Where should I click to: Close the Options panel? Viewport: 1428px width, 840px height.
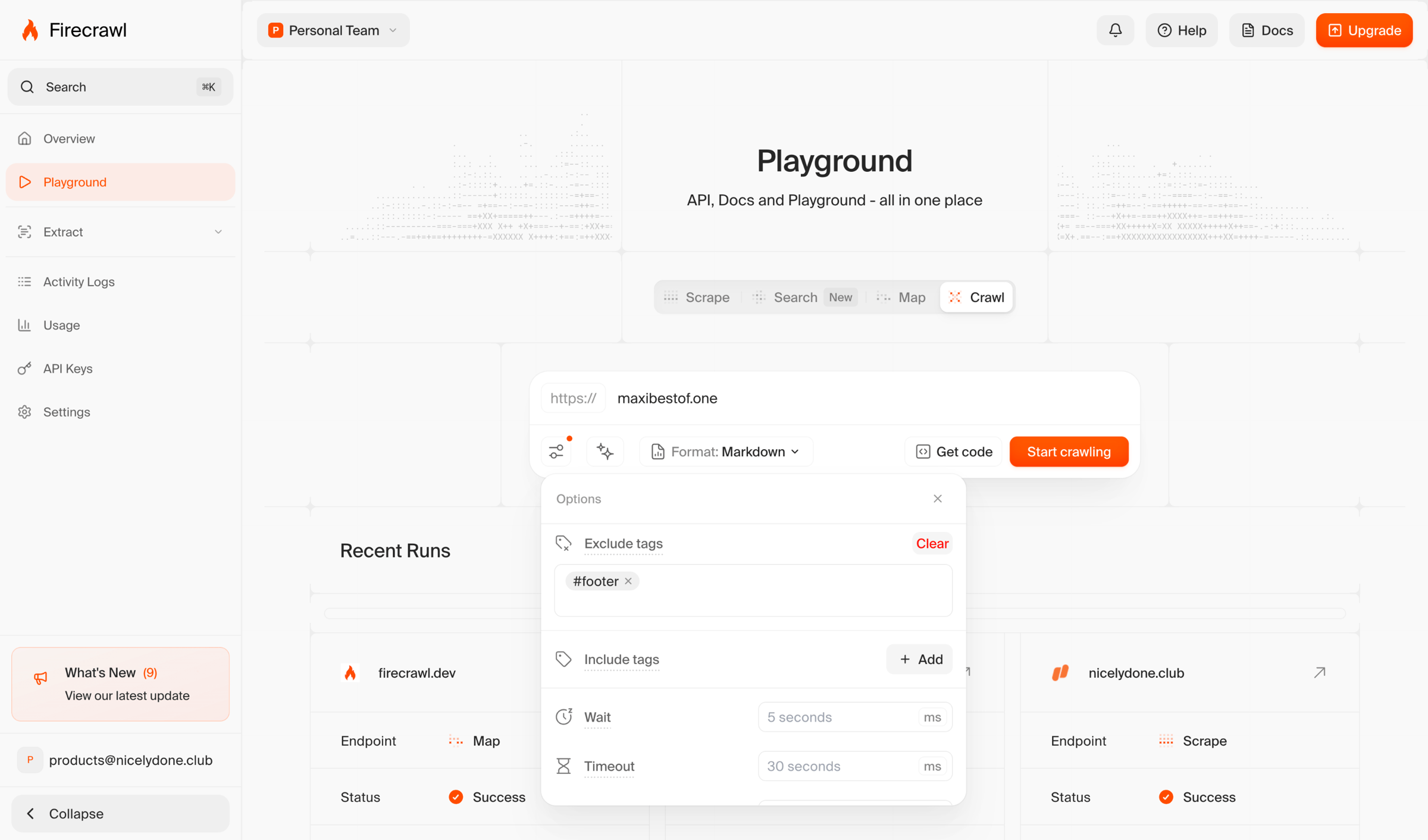(x=938, y=499)
